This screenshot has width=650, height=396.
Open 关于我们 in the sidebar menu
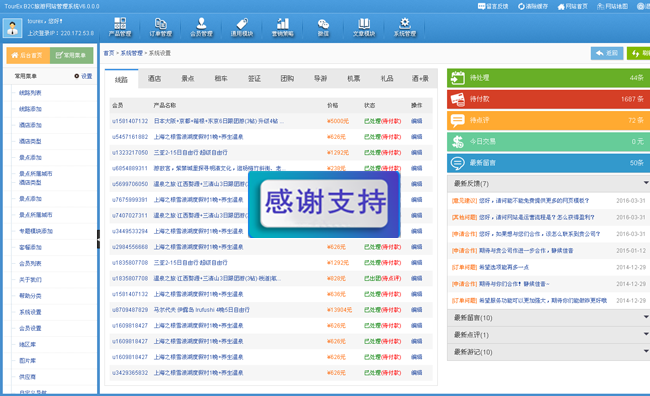30,279
